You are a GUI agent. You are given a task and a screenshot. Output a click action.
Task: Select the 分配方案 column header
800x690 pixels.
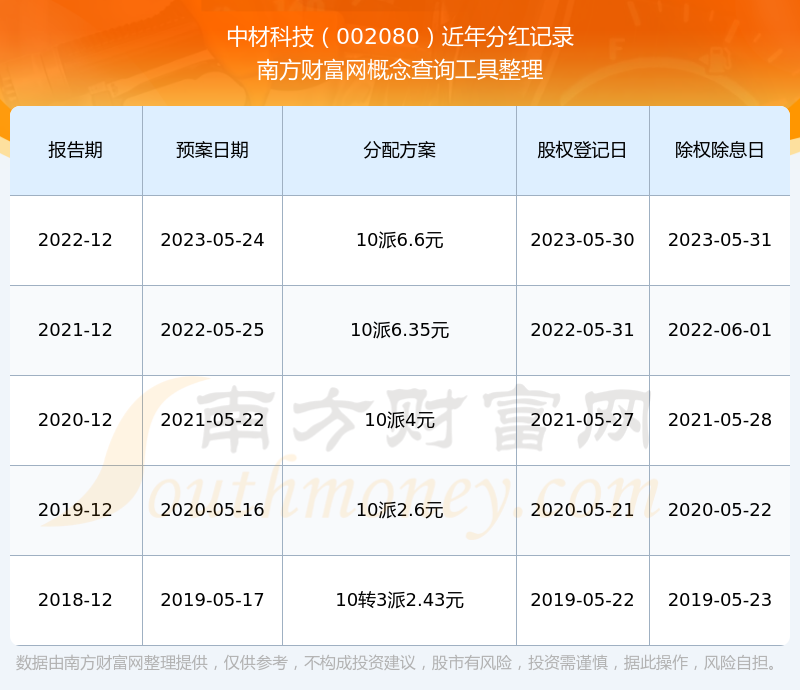(399, 150)
